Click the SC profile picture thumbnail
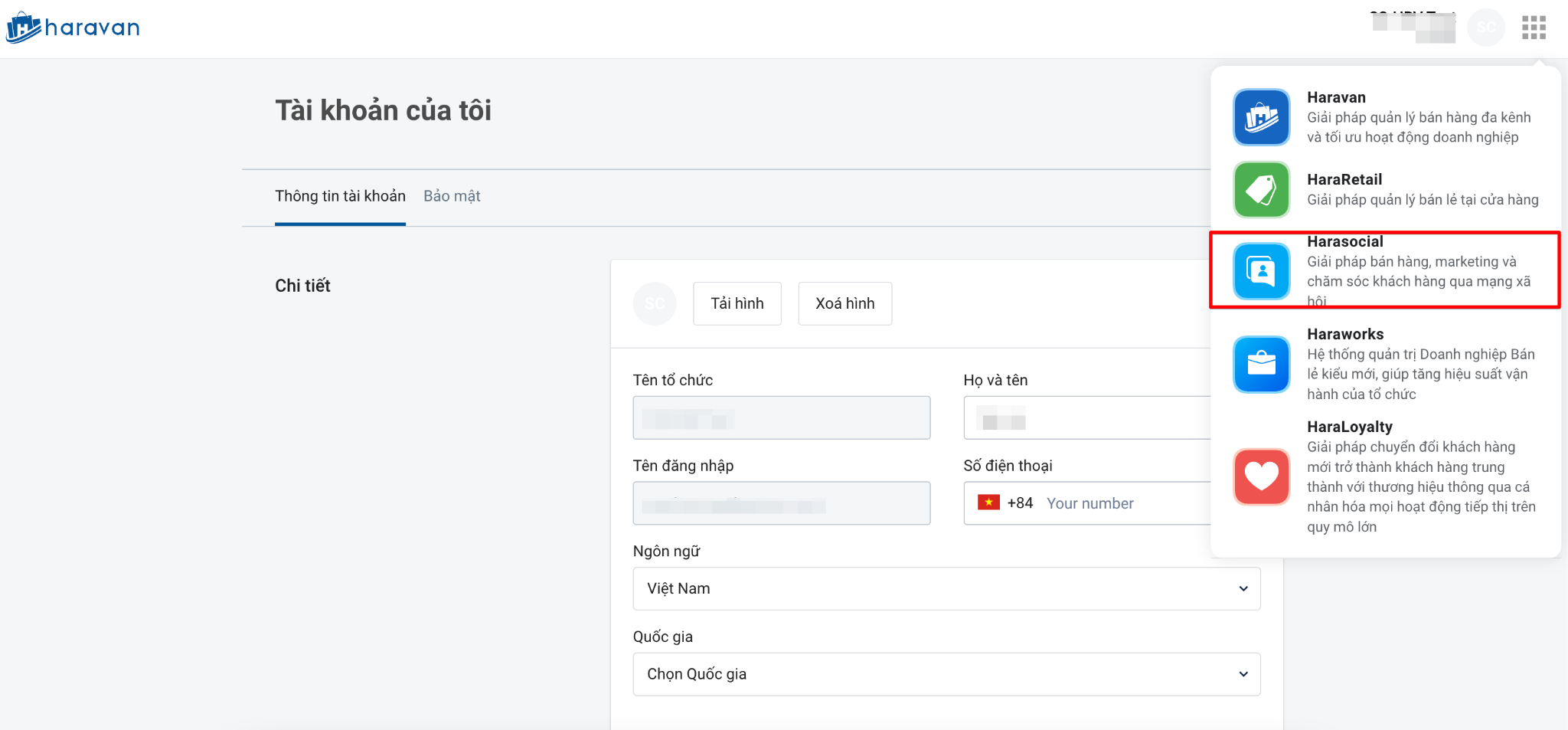 [x=655, y=303]
